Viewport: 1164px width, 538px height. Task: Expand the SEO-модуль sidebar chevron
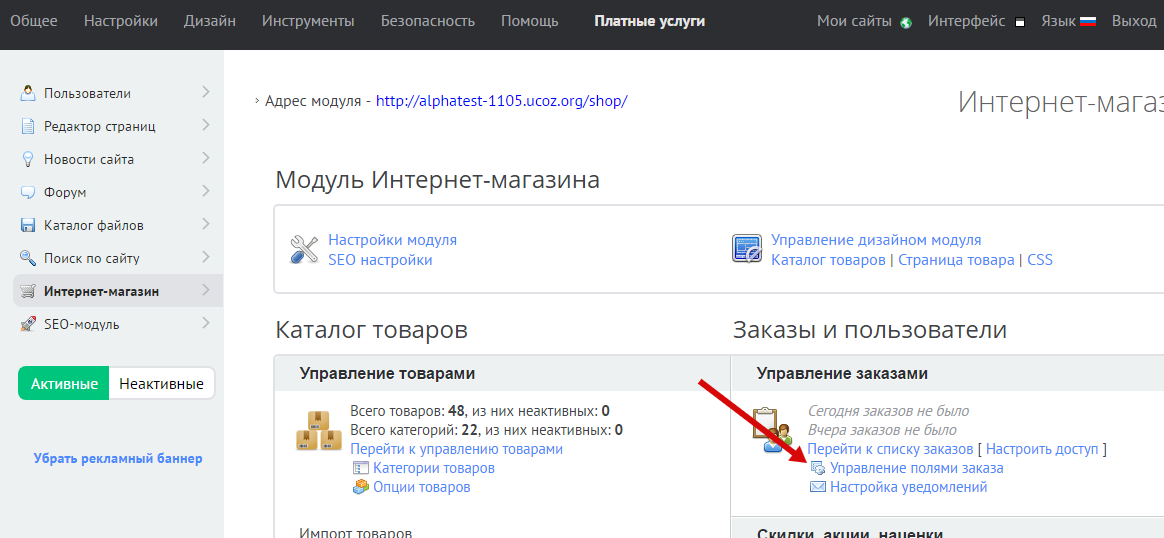[x=205, y=323]
